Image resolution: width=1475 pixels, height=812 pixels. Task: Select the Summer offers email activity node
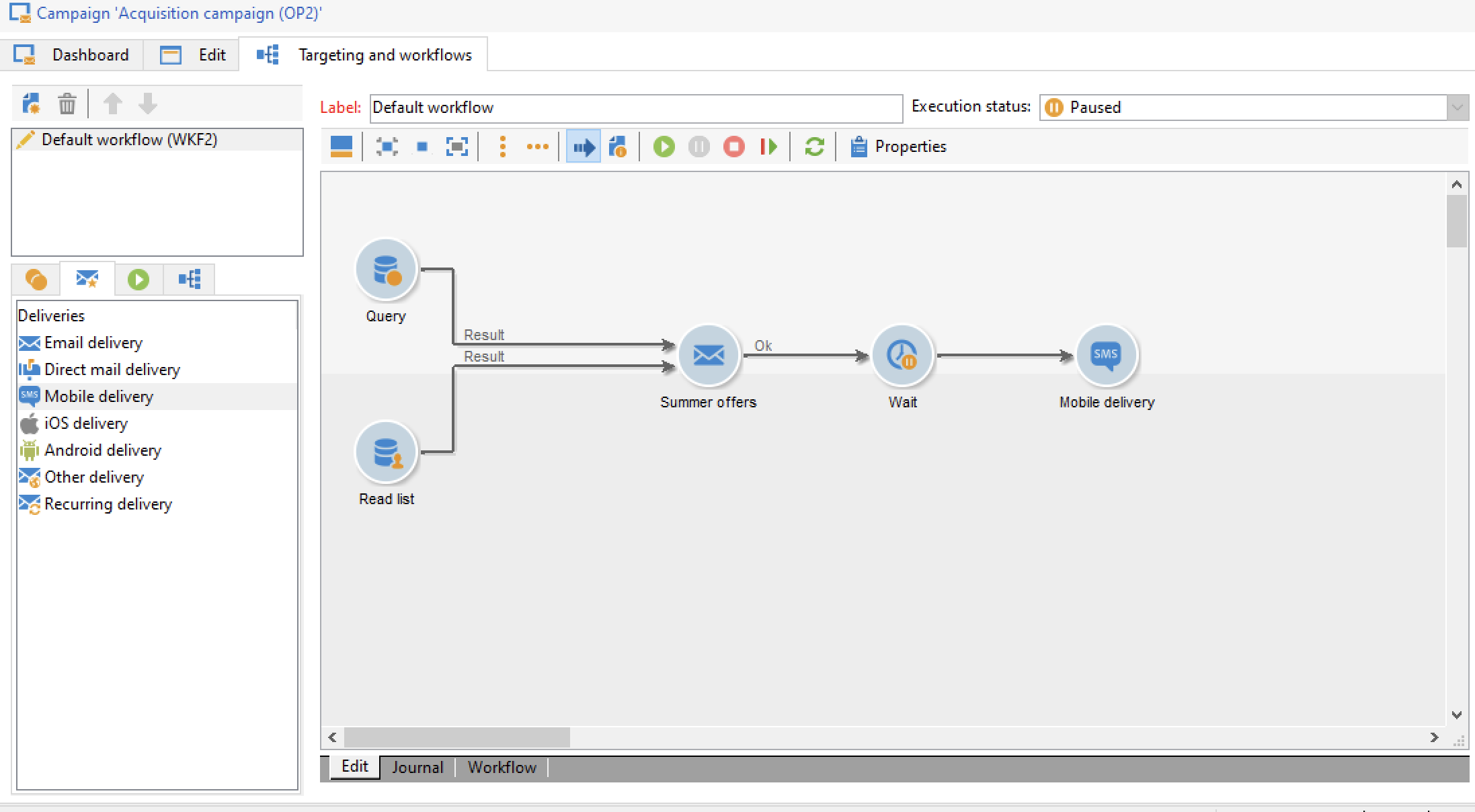709,355
